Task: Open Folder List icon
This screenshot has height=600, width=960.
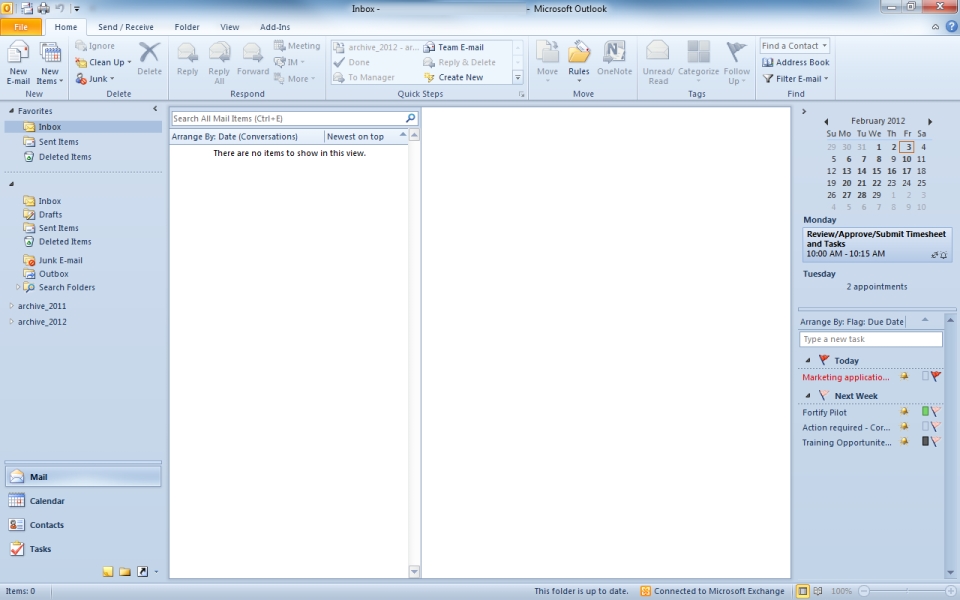Action: [x=125, y=572]
